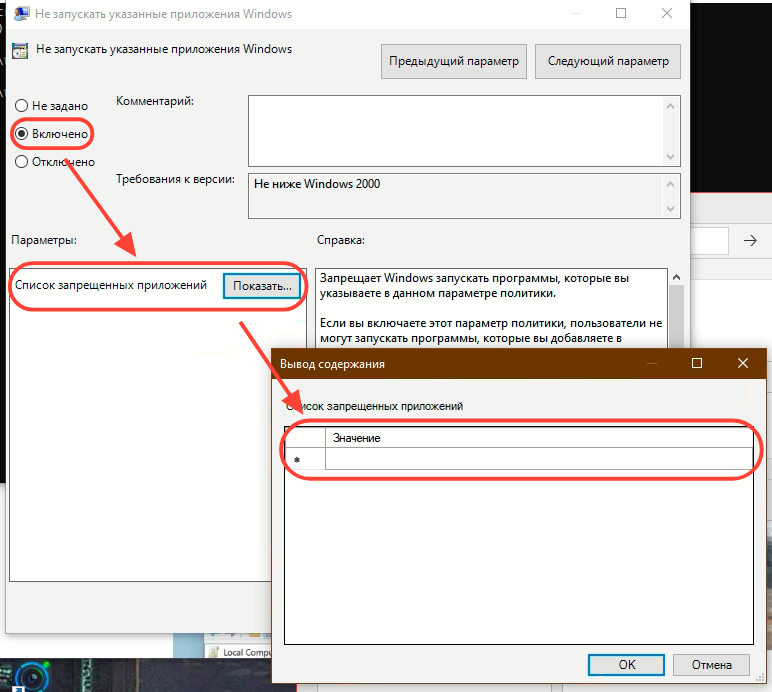The height and width of the screenshot is (692, 772).
Task: Click the "Список запрещенных приложений" parameter label
Action: pyautogui.click(x=111, y=285)
